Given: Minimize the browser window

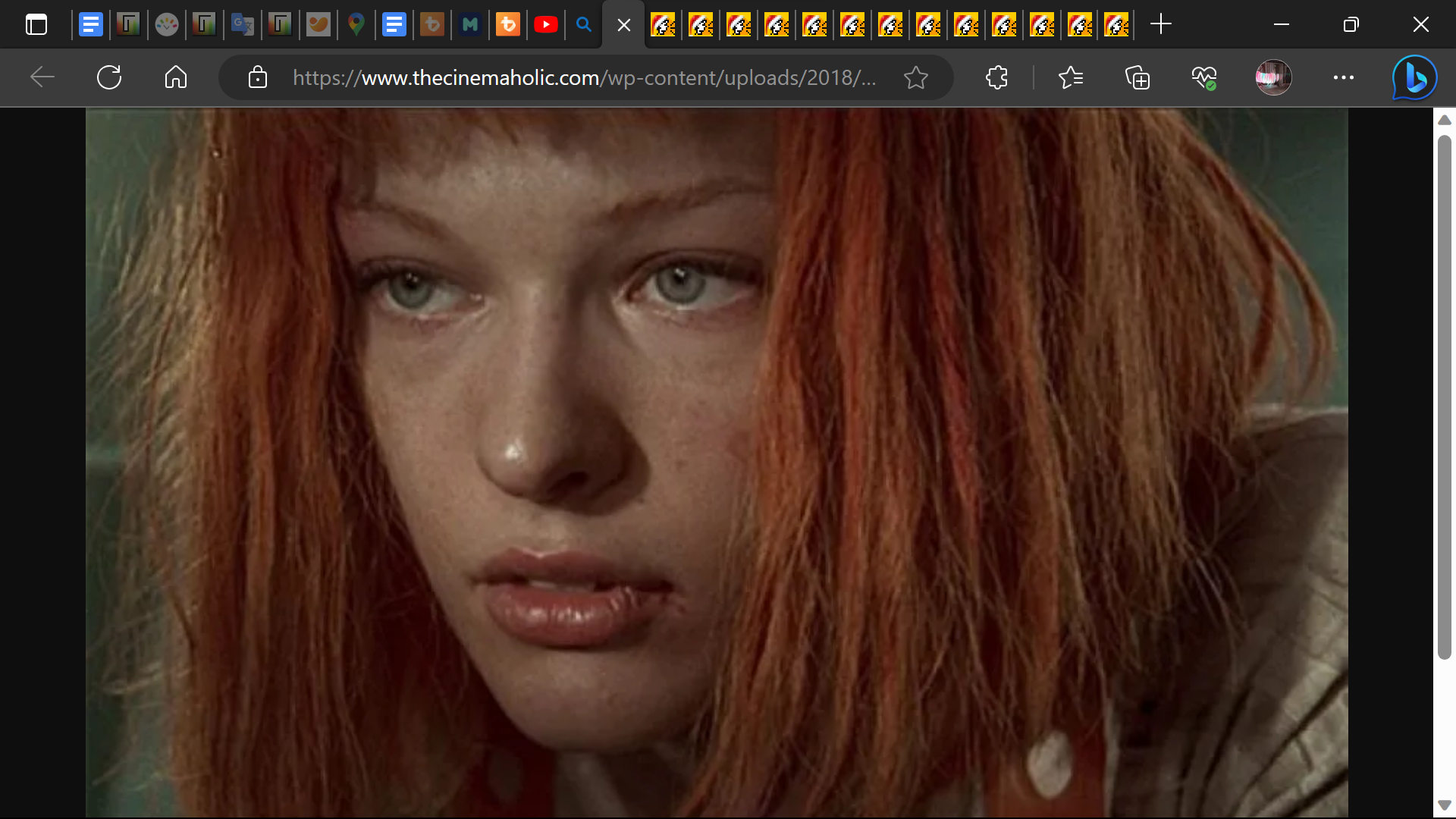Looking at the screenshot, I should [x=1282, y=24].
